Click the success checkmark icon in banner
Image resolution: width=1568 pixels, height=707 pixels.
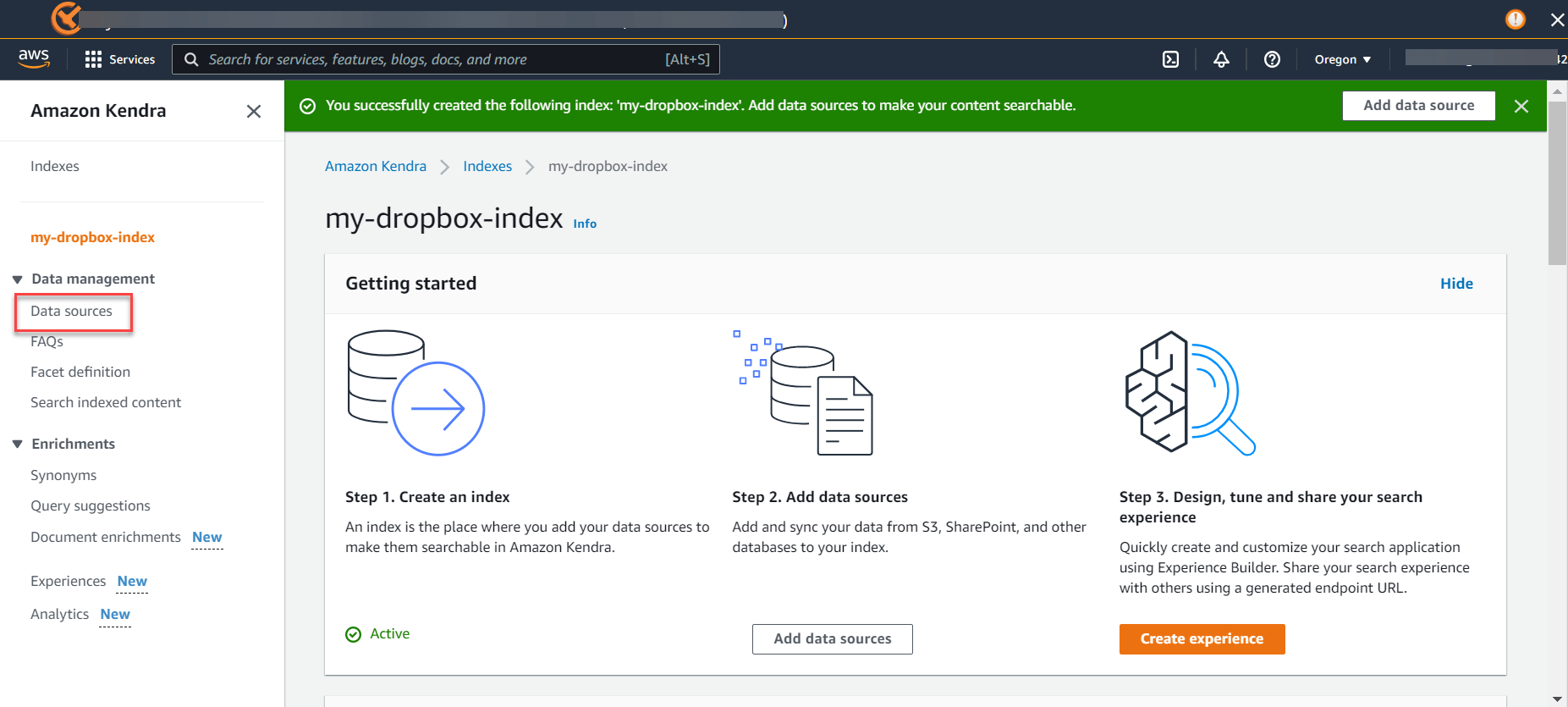pos(308,106)
